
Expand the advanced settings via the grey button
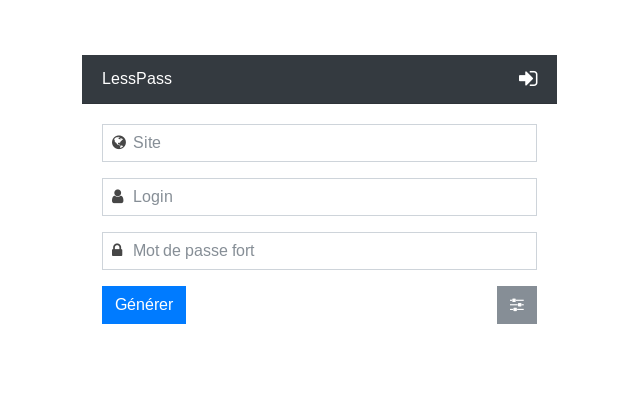(x=517, y=305)
